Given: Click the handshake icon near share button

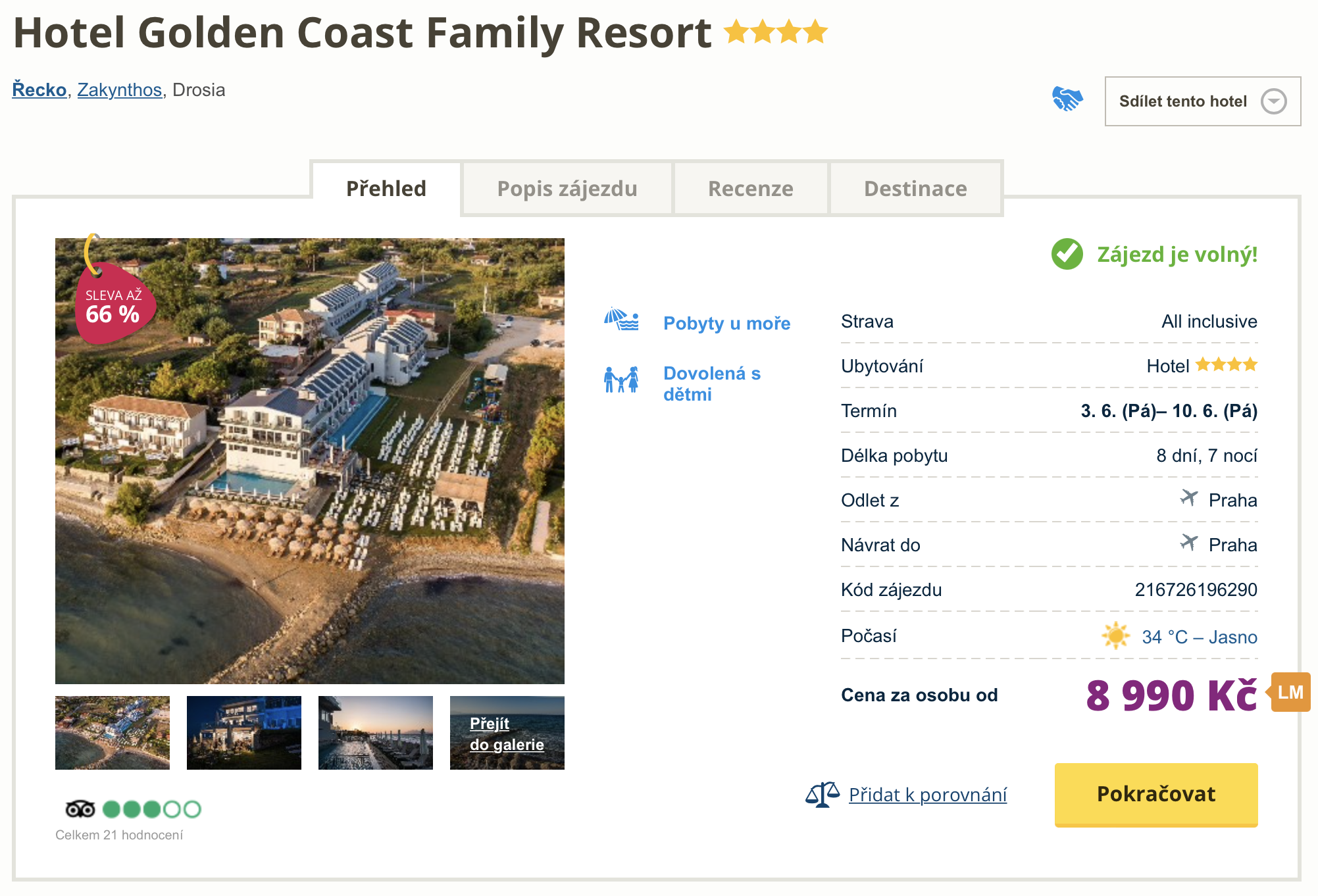Looking at the screenshot, I should point(1067,99).
